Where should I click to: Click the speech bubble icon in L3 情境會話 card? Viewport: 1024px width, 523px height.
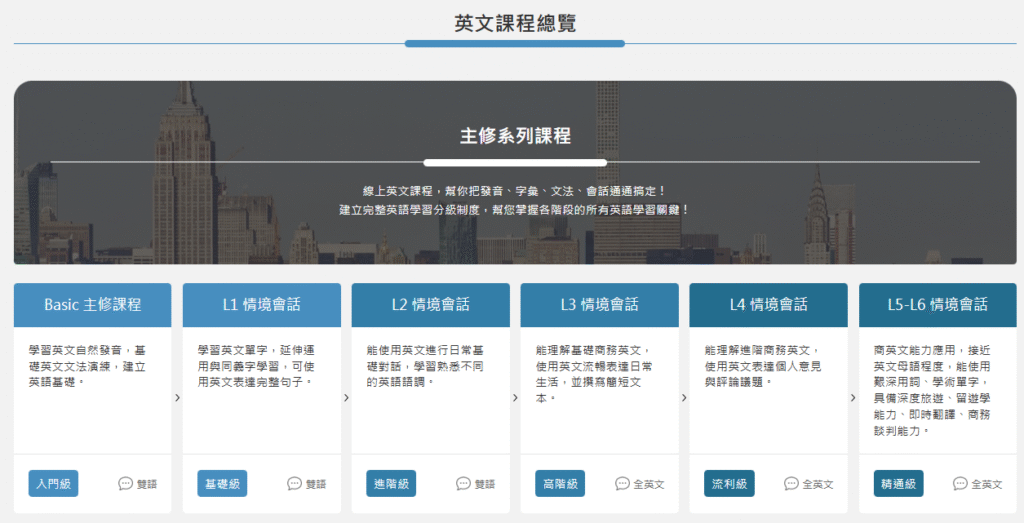[622, 484]
